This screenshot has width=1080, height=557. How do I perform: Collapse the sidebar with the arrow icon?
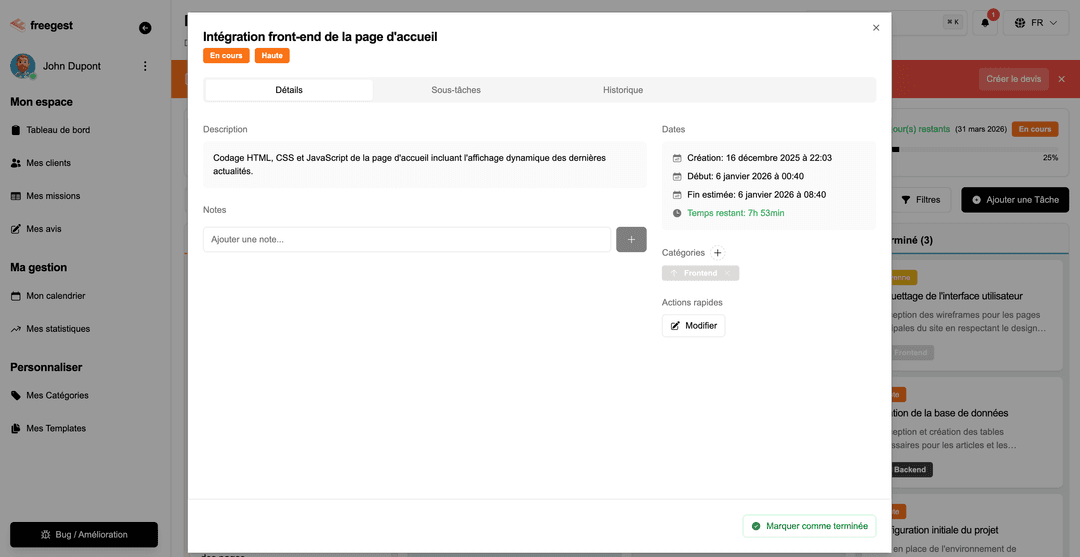click(x=145, y=28)
